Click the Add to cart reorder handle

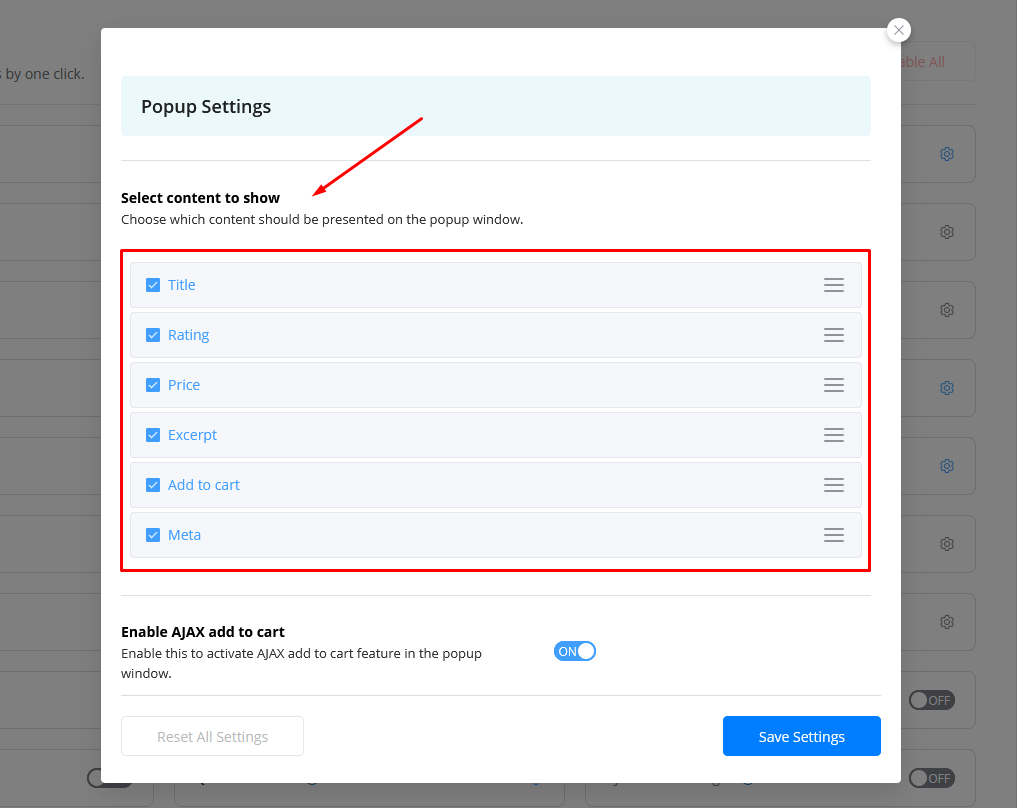pos(833,485)
